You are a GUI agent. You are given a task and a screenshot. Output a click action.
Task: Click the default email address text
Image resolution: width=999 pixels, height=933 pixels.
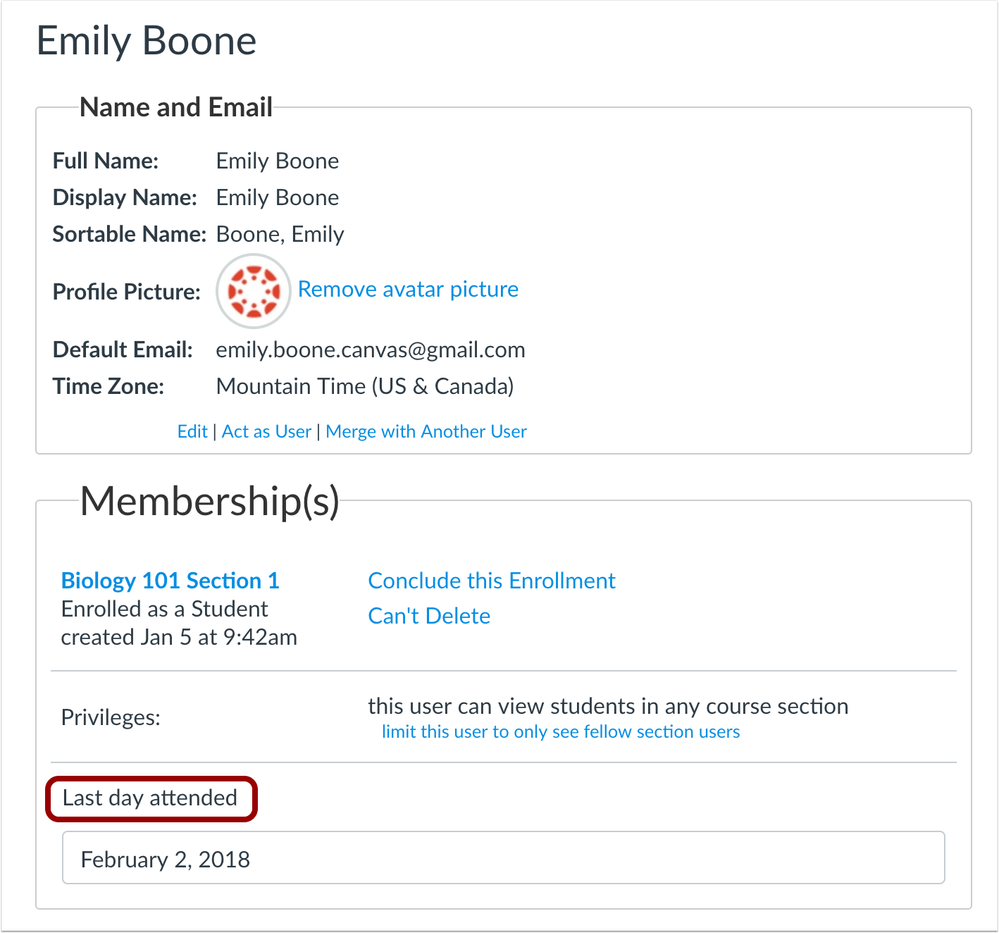(x=370, y=350)
